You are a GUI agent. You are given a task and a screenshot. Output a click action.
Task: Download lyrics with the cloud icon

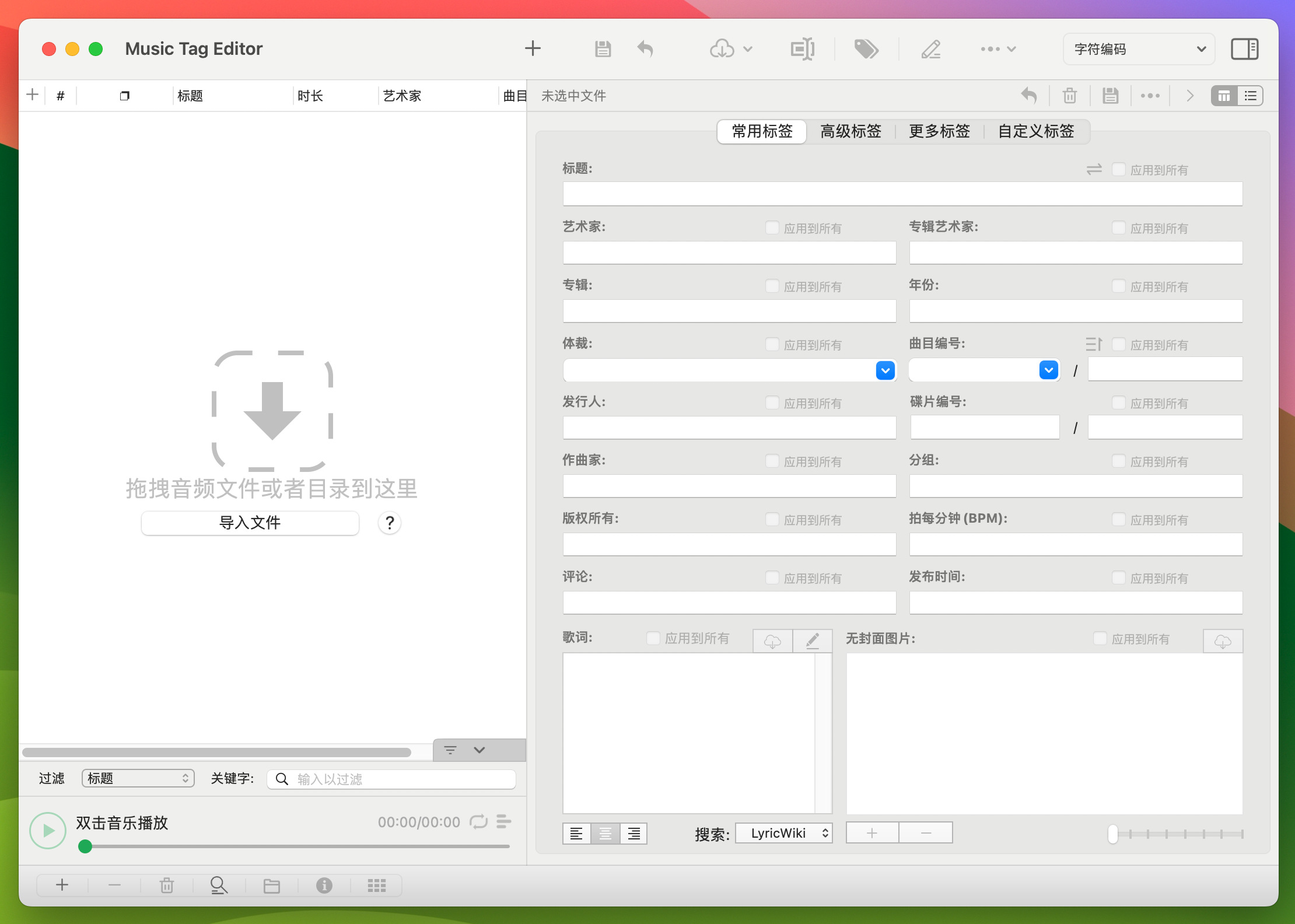coord(772,641)
